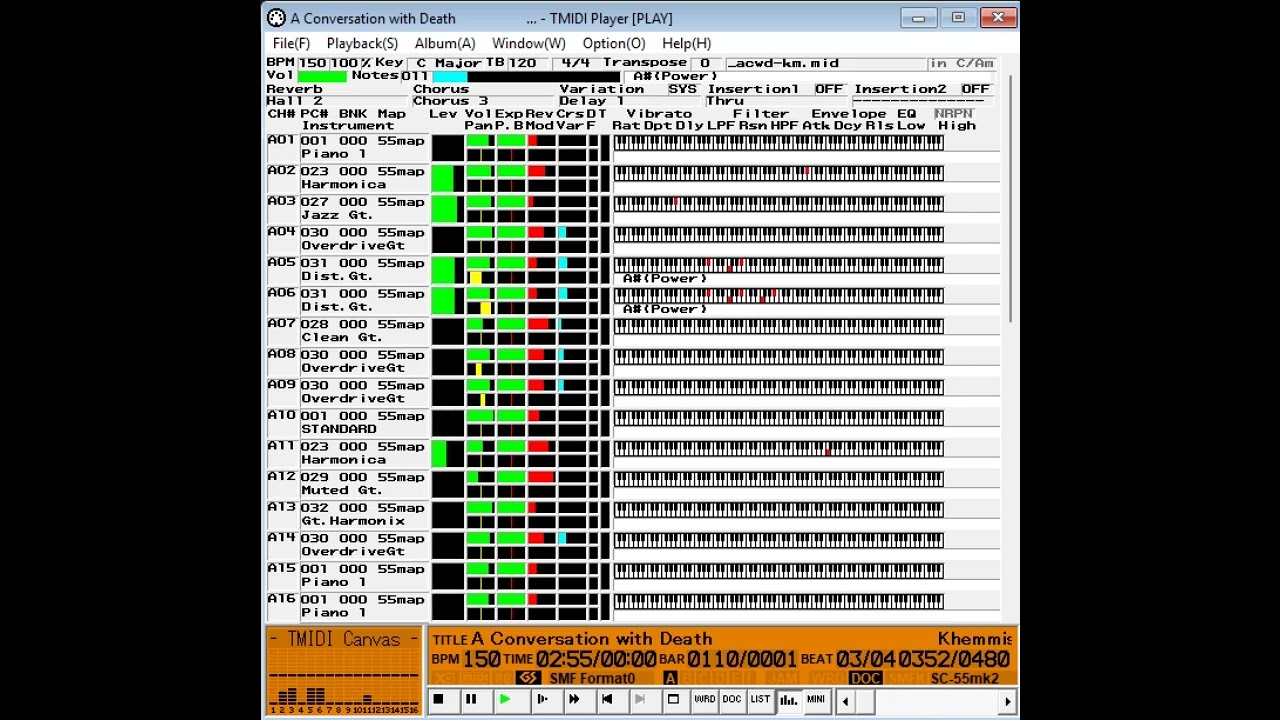Viewport: 1280px width, 720px height.
Task: Open the File(F) menu
Action: pos(291,43)
